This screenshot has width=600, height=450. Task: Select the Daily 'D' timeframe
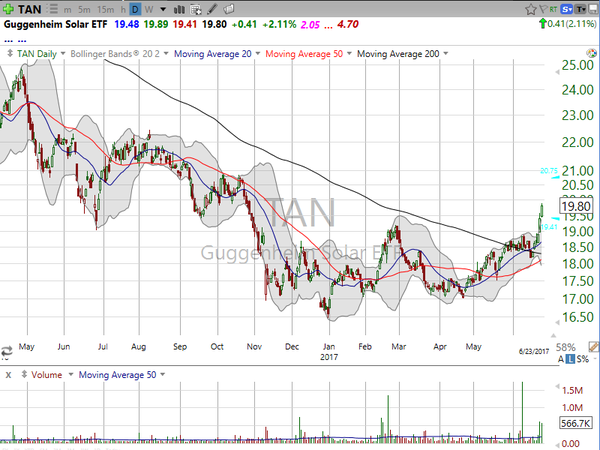click(x=135, y=9)
